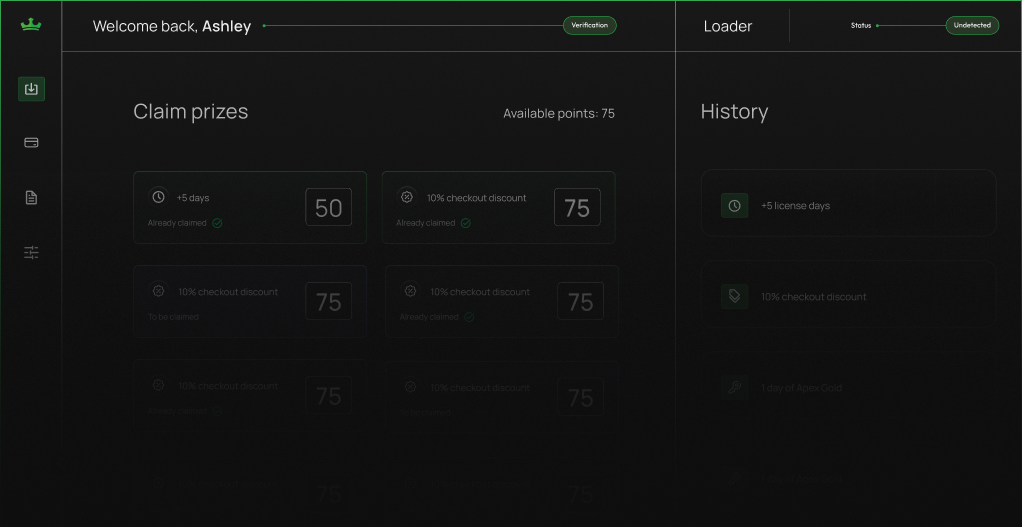Select the History panel heading
This screenshot has height=527, width=1022.
click(x=734, y=112)
